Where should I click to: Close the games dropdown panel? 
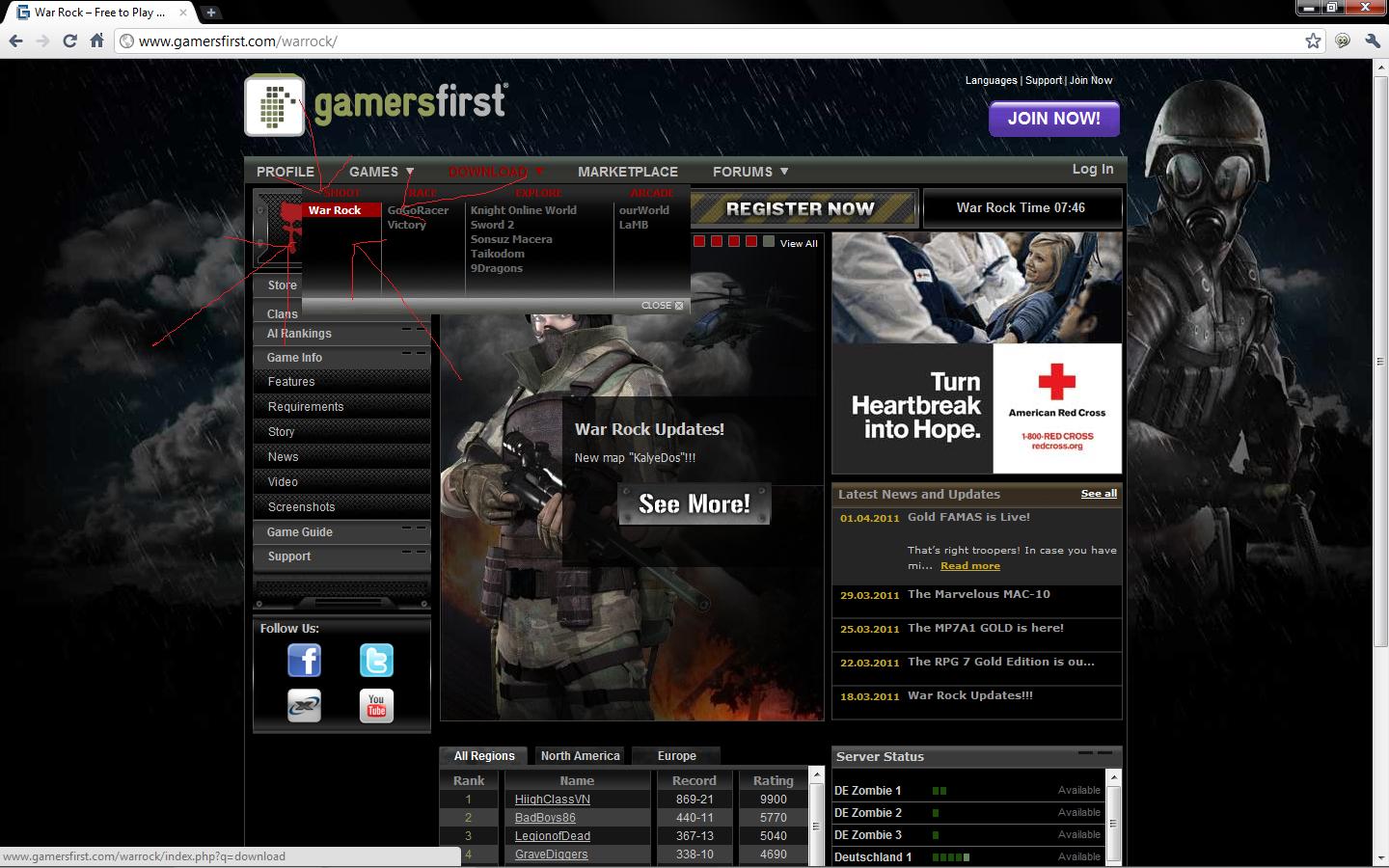tap(663, 305)
